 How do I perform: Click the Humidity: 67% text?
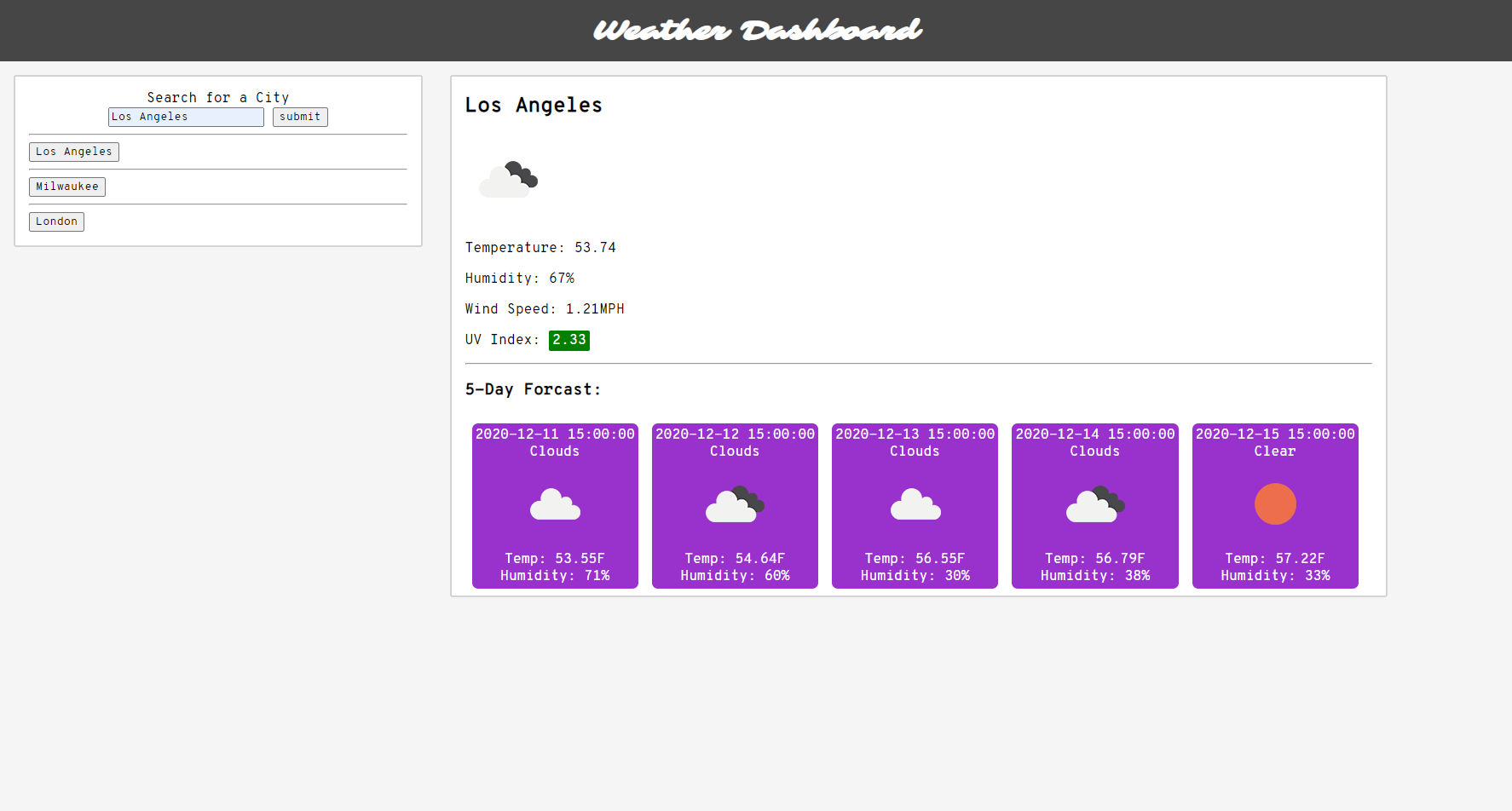pos(520,279)
